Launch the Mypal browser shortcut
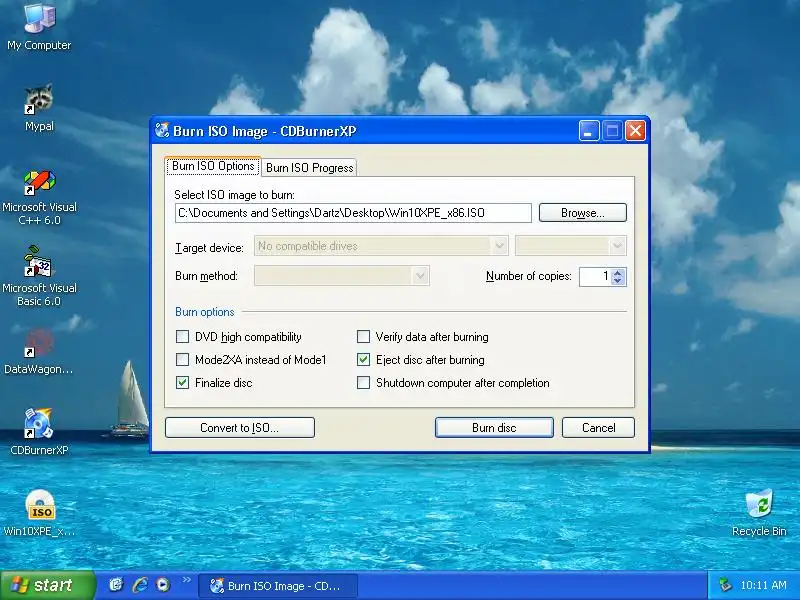The height and width of the screenshot is (600, 800). (x=39, y=108)
